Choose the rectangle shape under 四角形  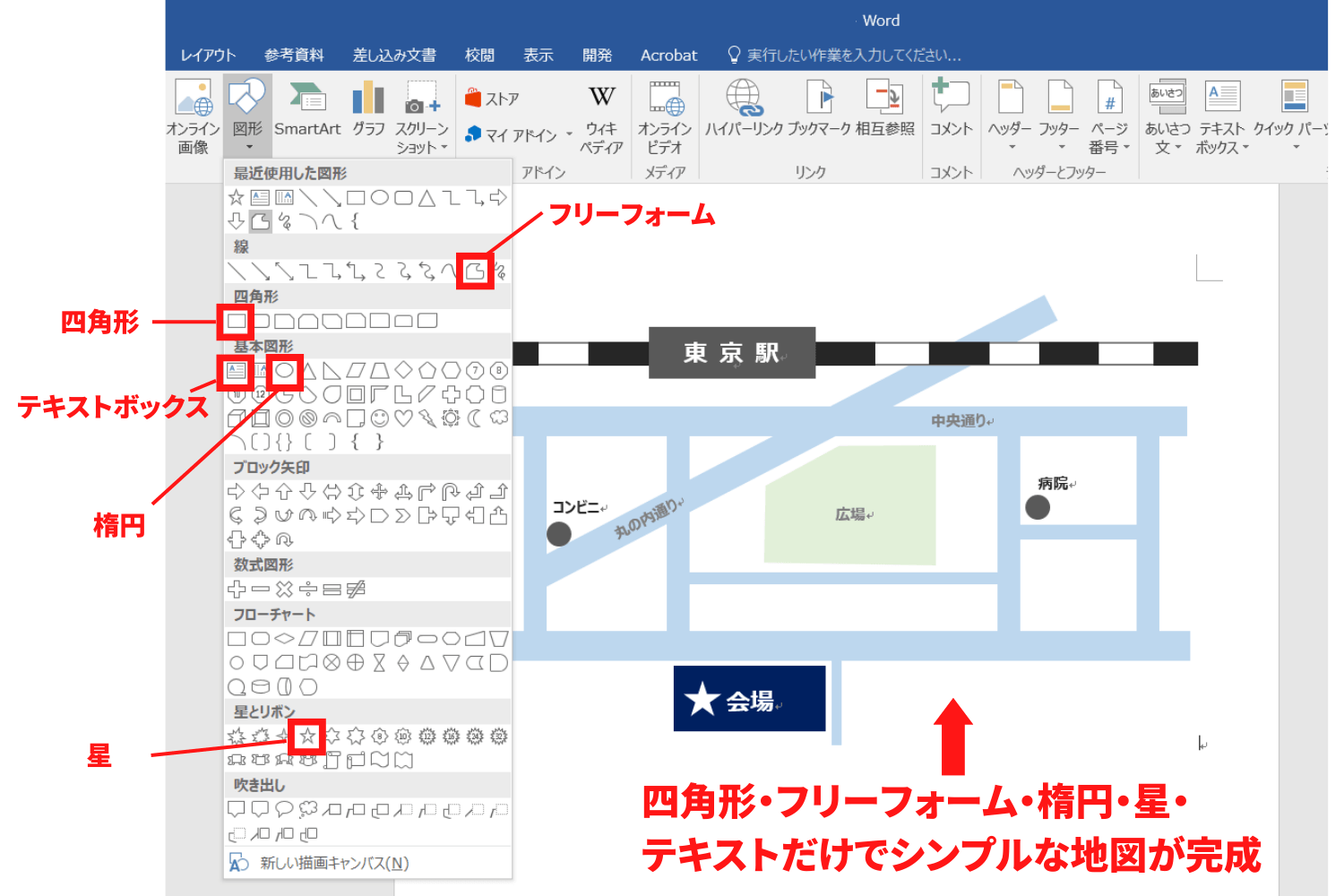click(236, 321)
